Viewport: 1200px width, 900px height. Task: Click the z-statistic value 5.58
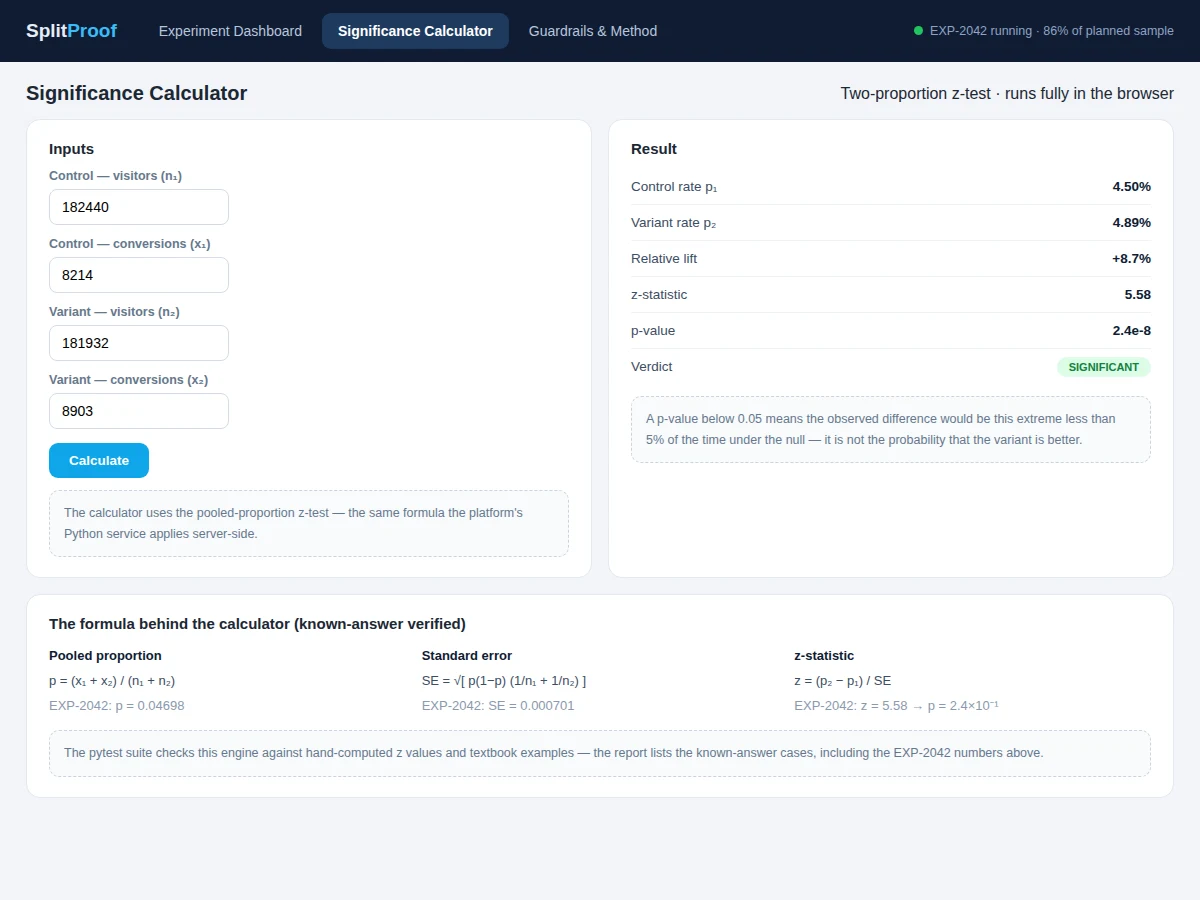click(x=1138, y=295)
